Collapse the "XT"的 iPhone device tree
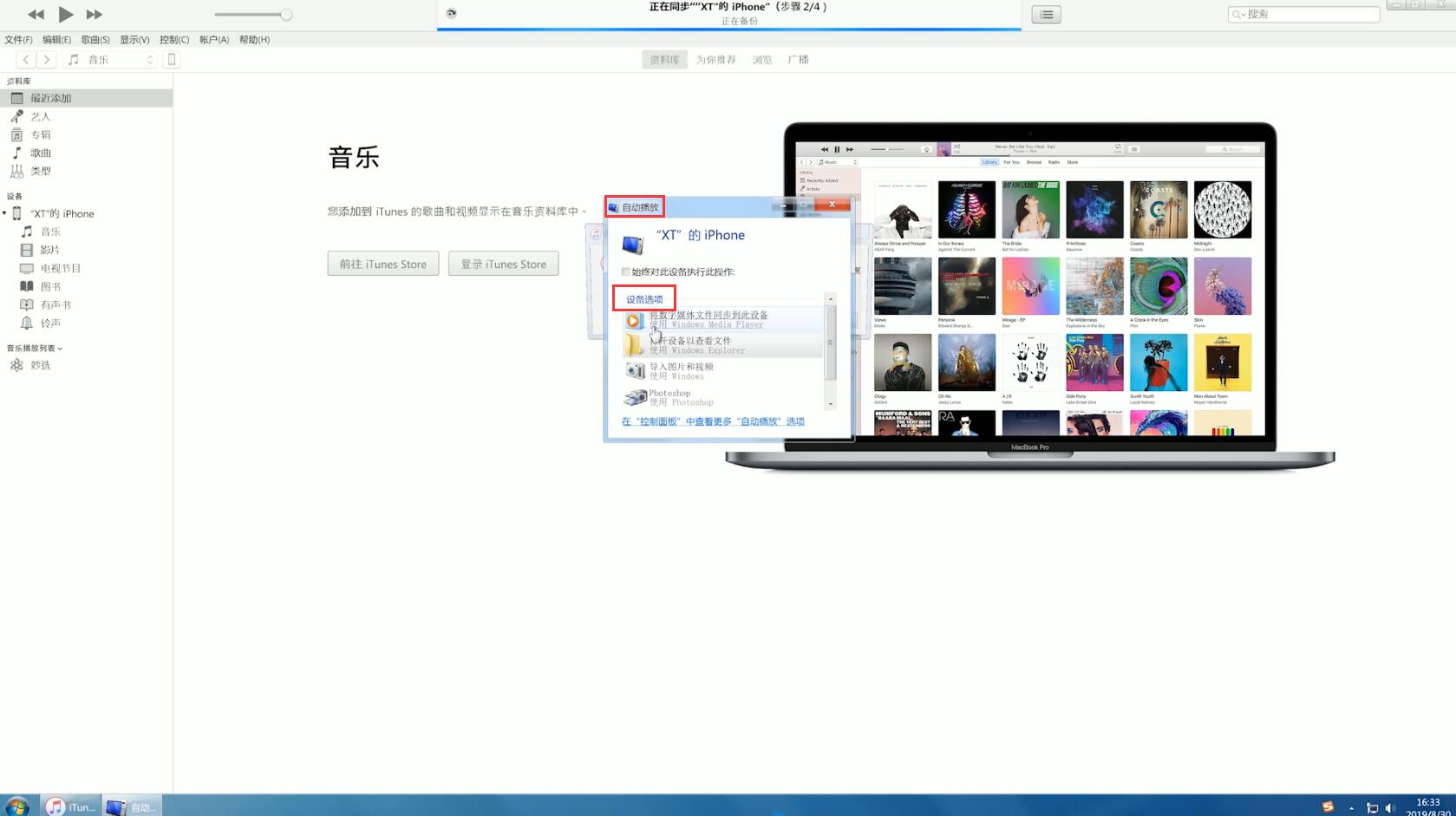This screenshot has height=816, width=1456. 4,213
